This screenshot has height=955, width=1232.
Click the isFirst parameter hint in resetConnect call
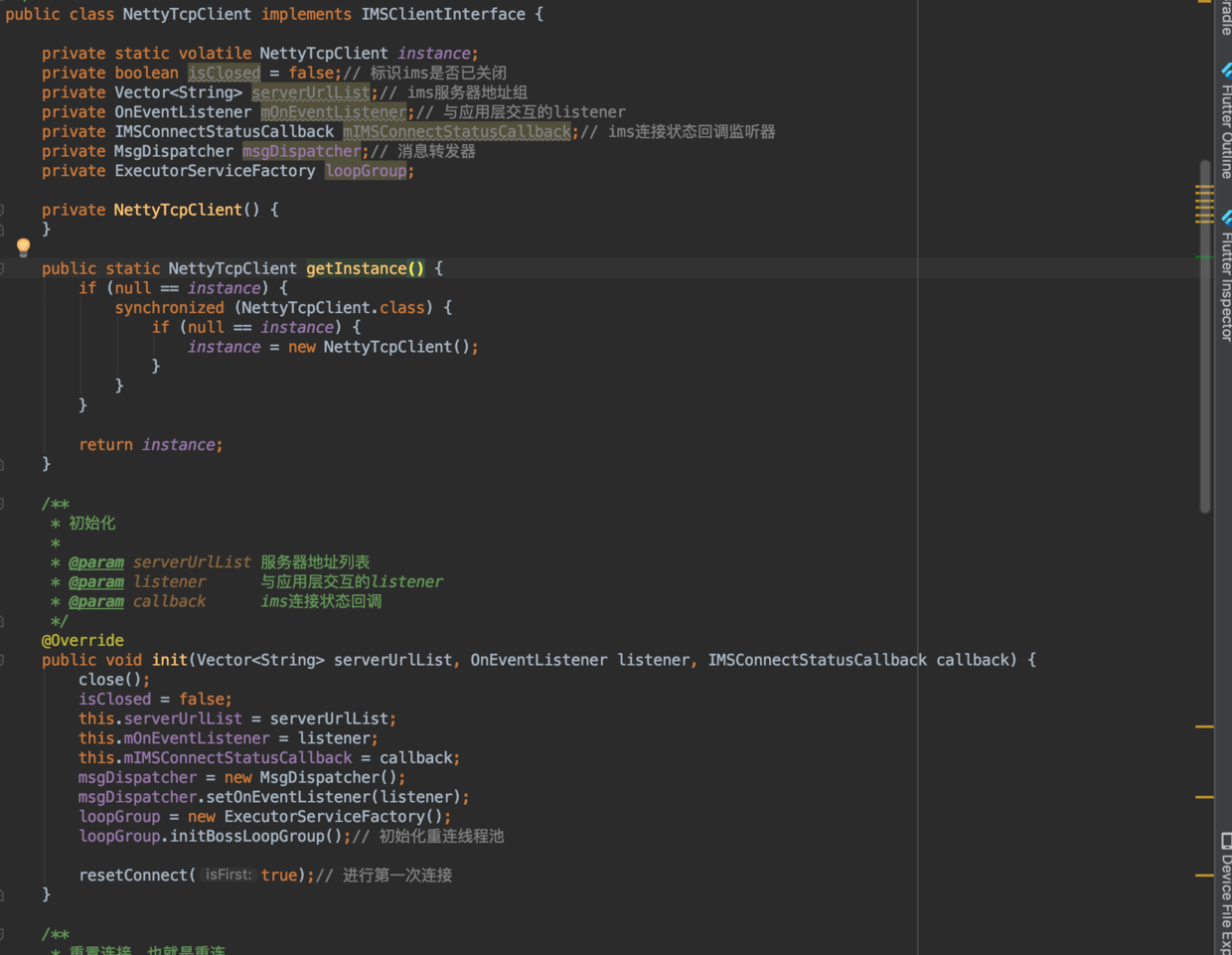tap(229, 875)
